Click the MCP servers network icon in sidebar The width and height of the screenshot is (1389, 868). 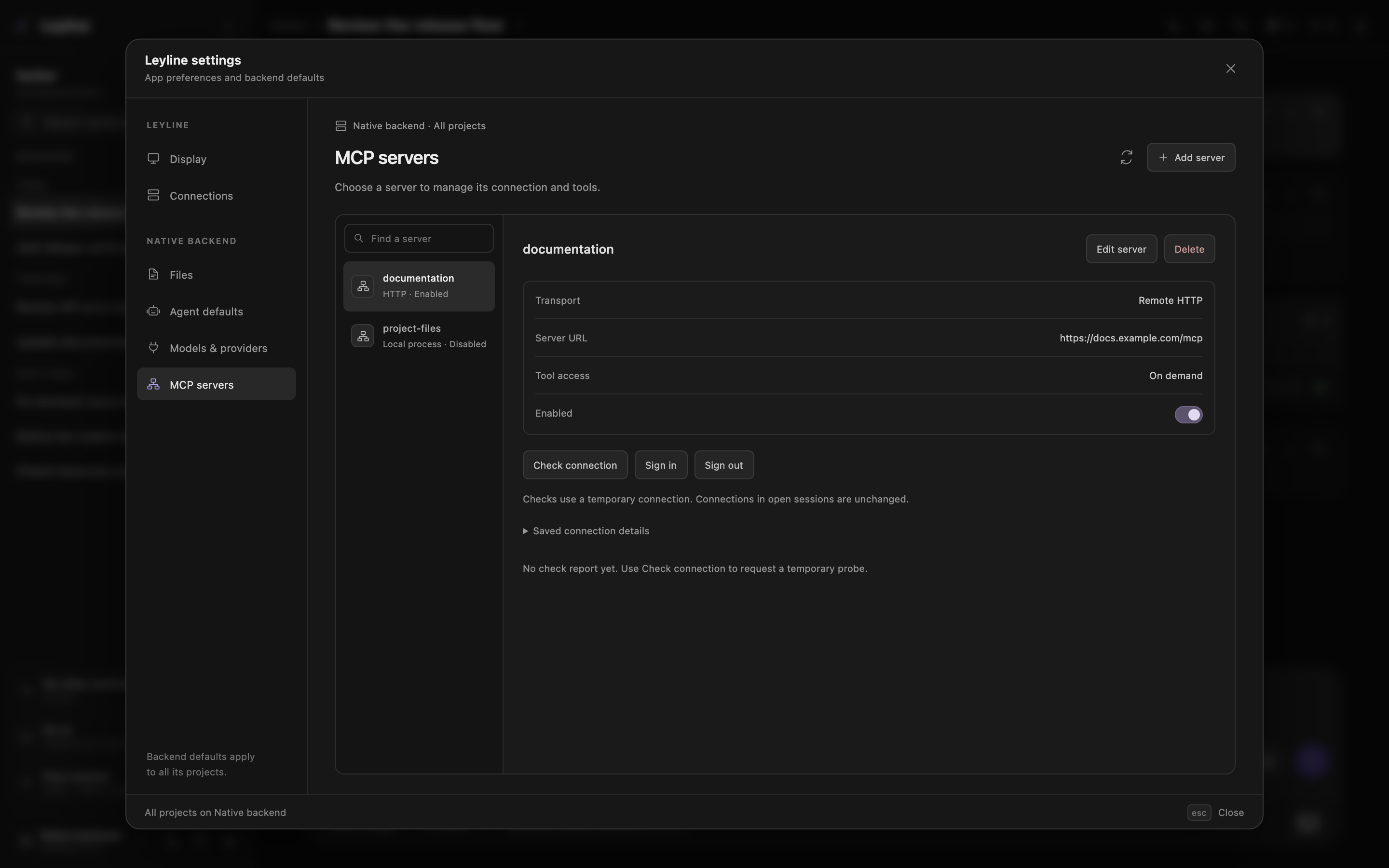[153, 385]
